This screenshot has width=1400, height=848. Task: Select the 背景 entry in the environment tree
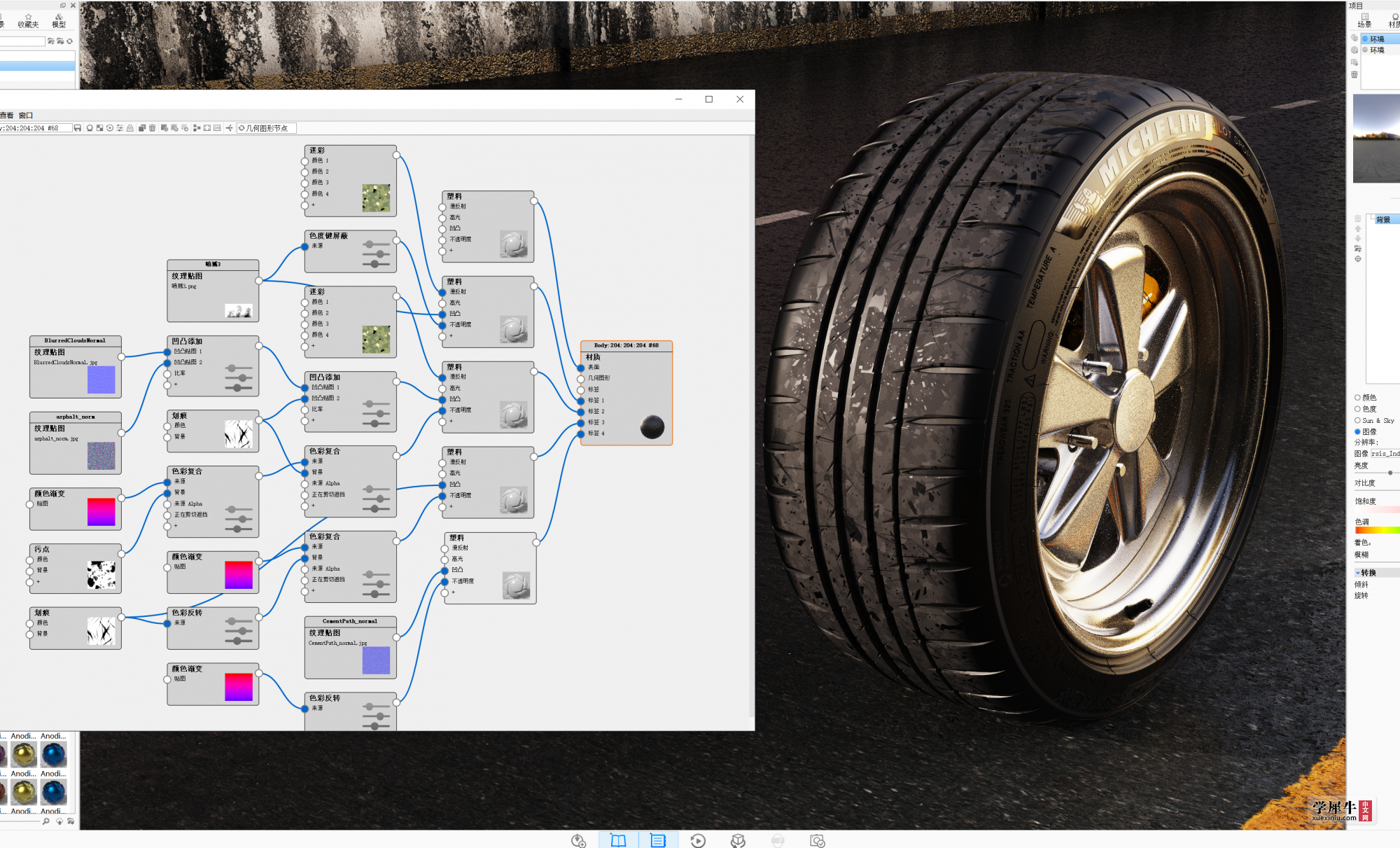pyautogui.click(x=1383, y=219)
